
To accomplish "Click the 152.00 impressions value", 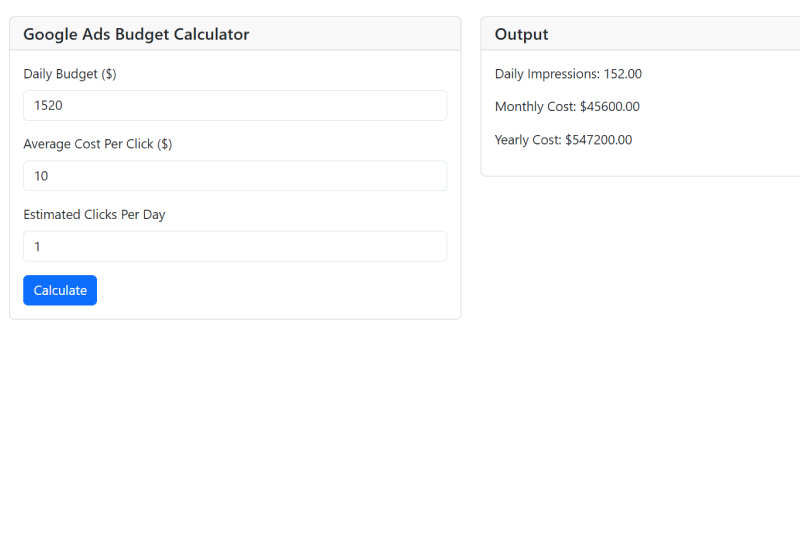I will (623, 74).
